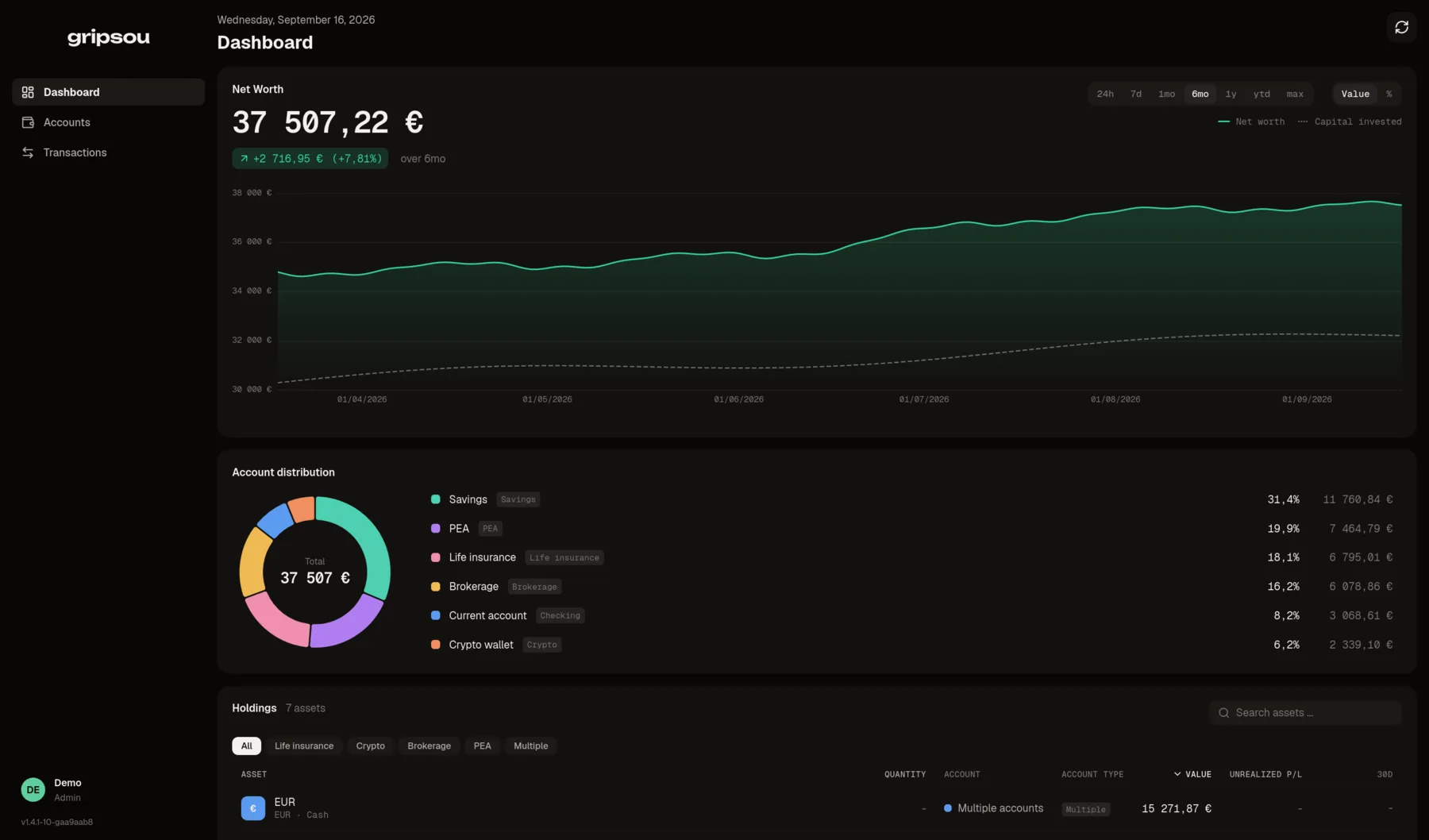1429x840 pixels.
Task: Click the Dashboard grid icon in sidebar
Action: tap(28, 92)
